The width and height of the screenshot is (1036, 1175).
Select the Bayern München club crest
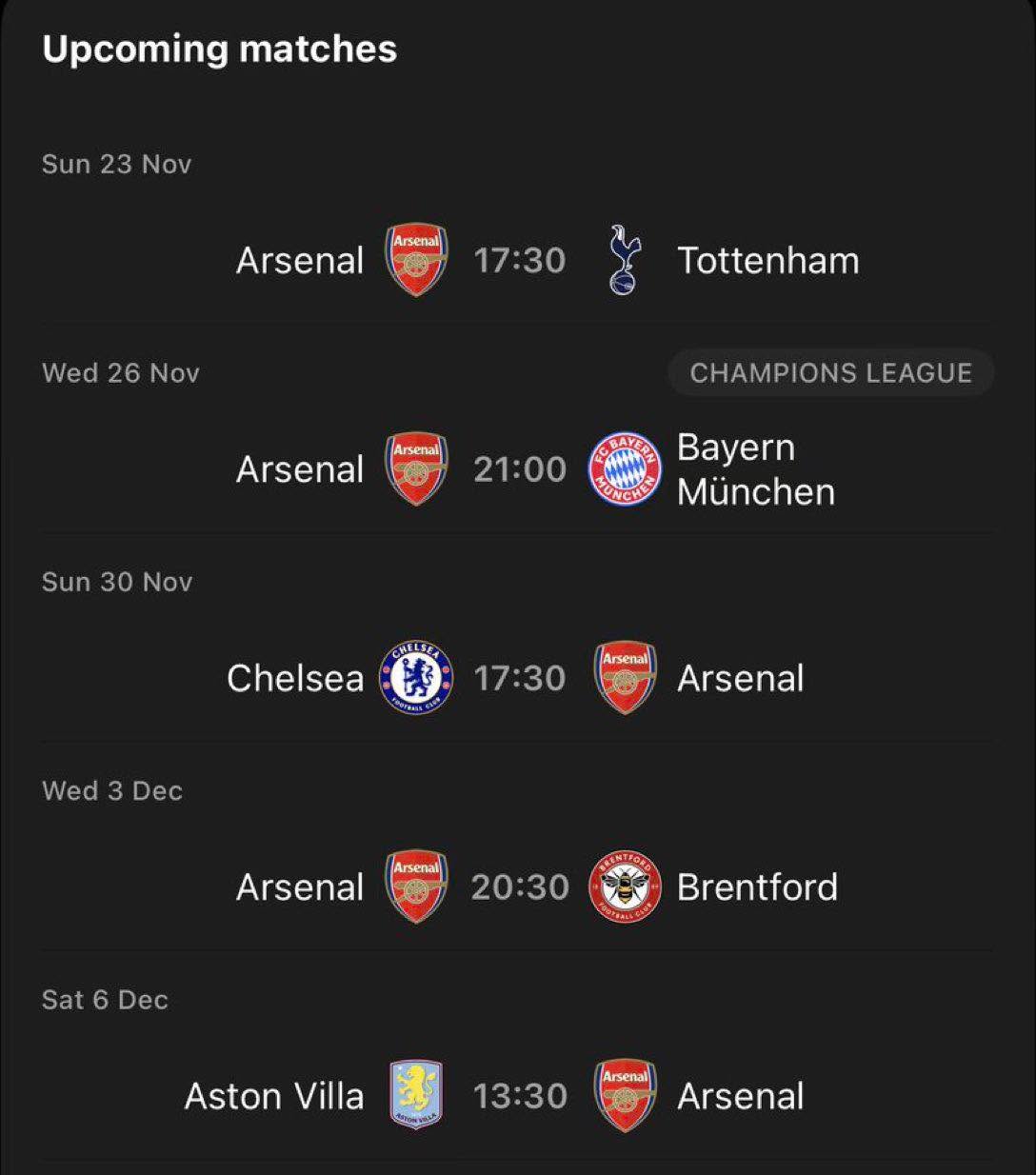pyautogui.click(x=625, y=468)
